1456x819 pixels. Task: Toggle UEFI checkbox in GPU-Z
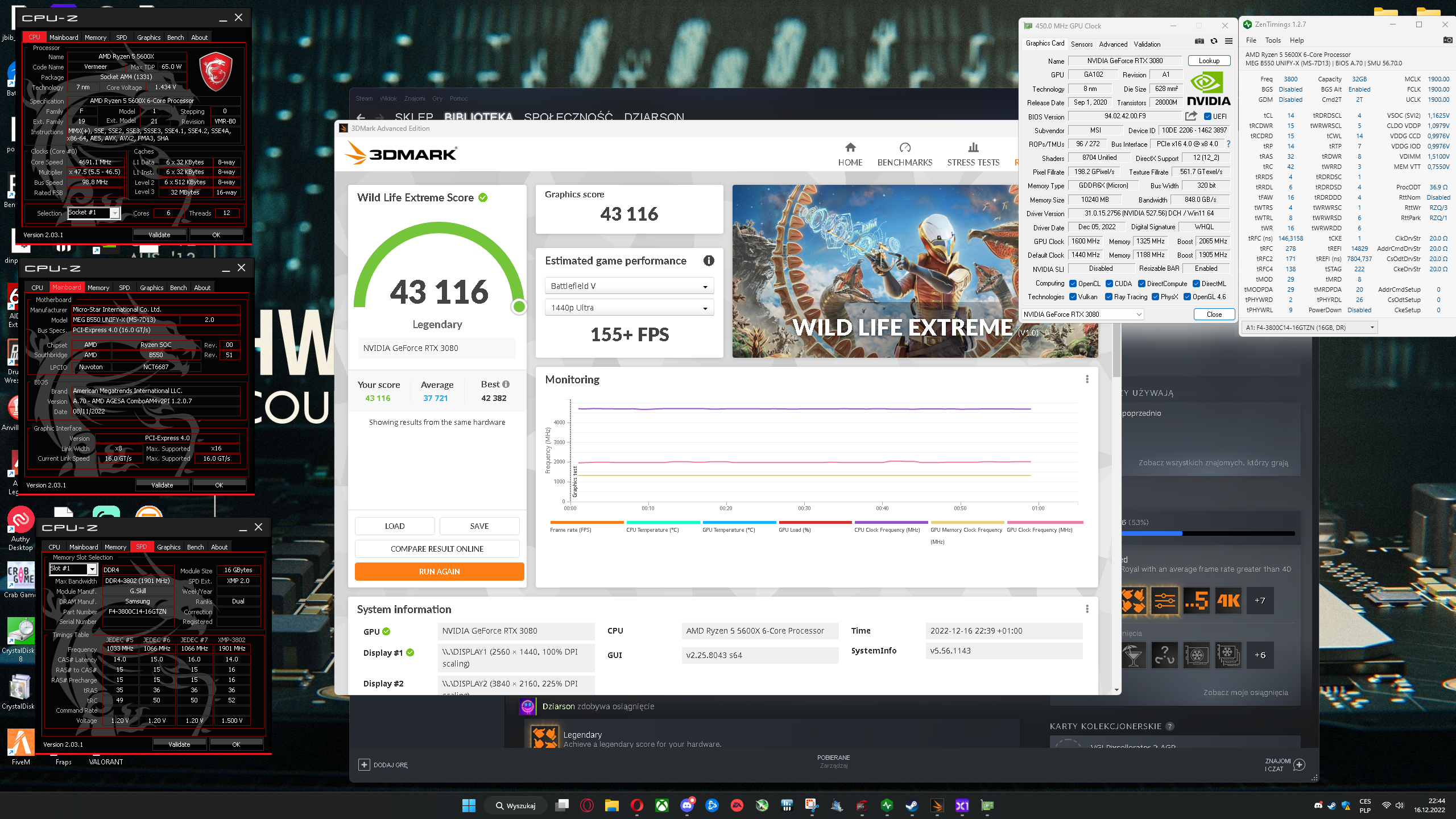(1207, 117)
